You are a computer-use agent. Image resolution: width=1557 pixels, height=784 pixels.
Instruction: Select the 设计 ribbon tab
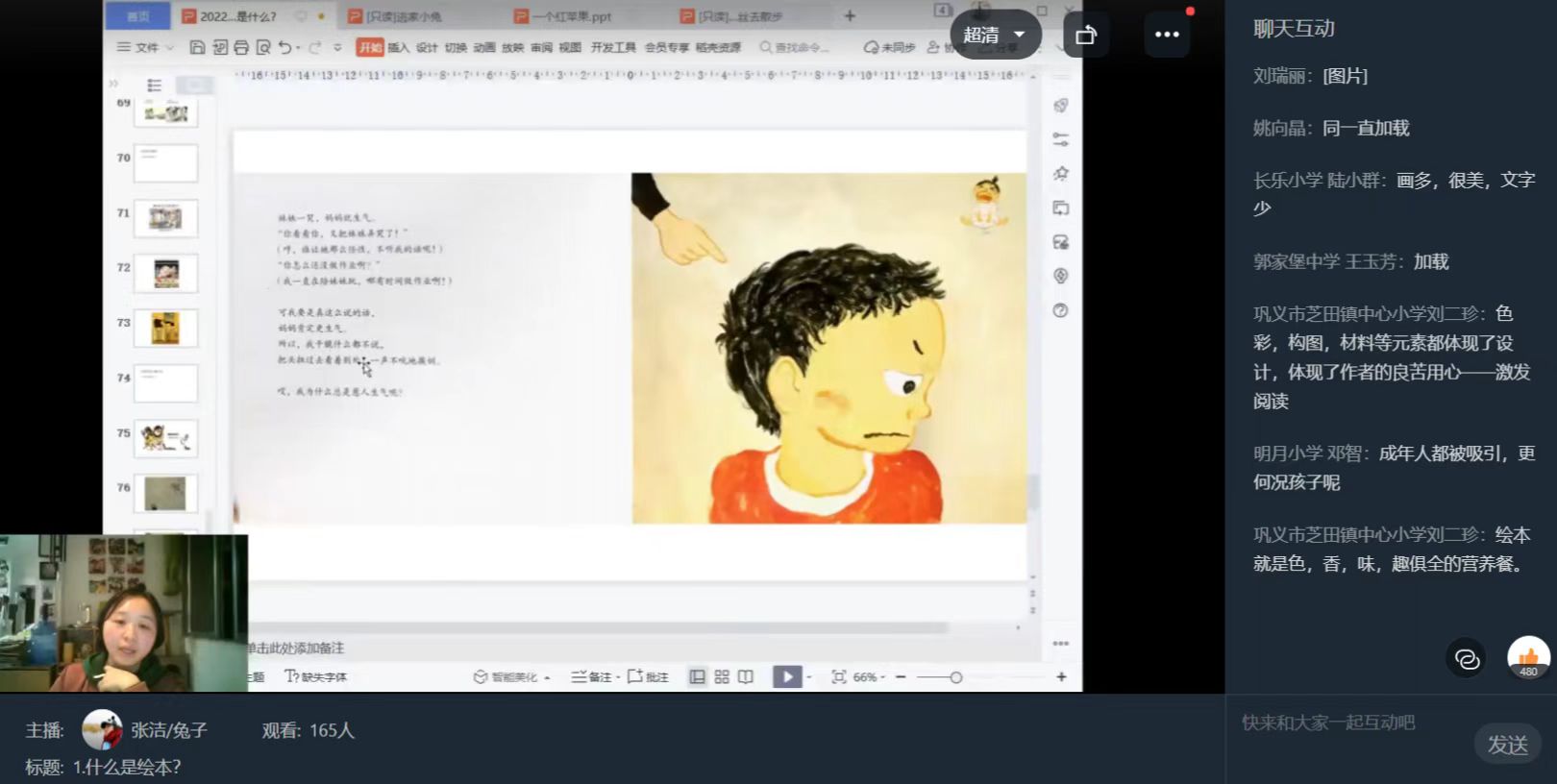pos(427,47)
